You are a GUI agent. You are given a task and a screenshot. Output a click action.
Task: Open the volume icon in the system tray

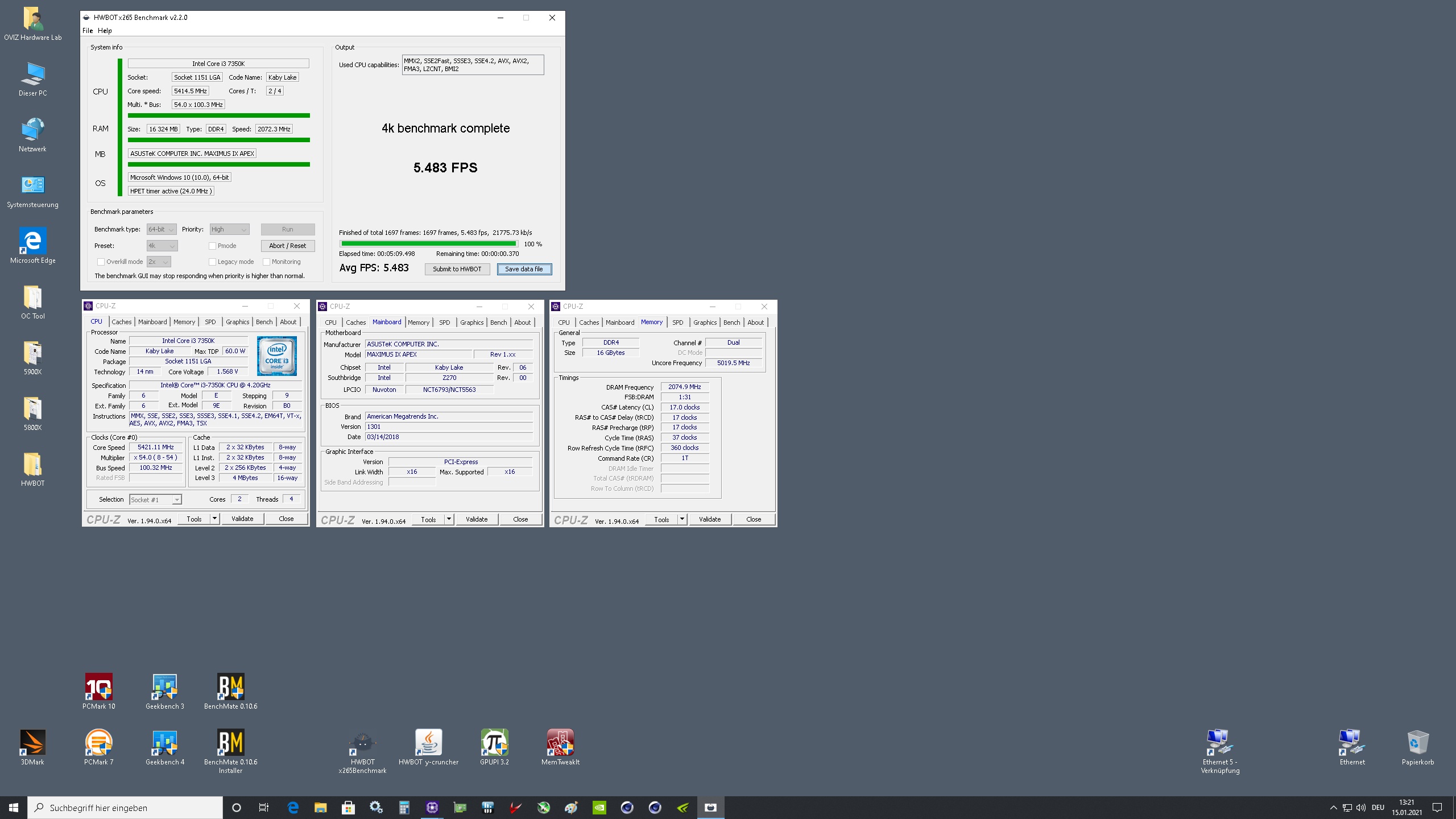tap(1361, 808)
